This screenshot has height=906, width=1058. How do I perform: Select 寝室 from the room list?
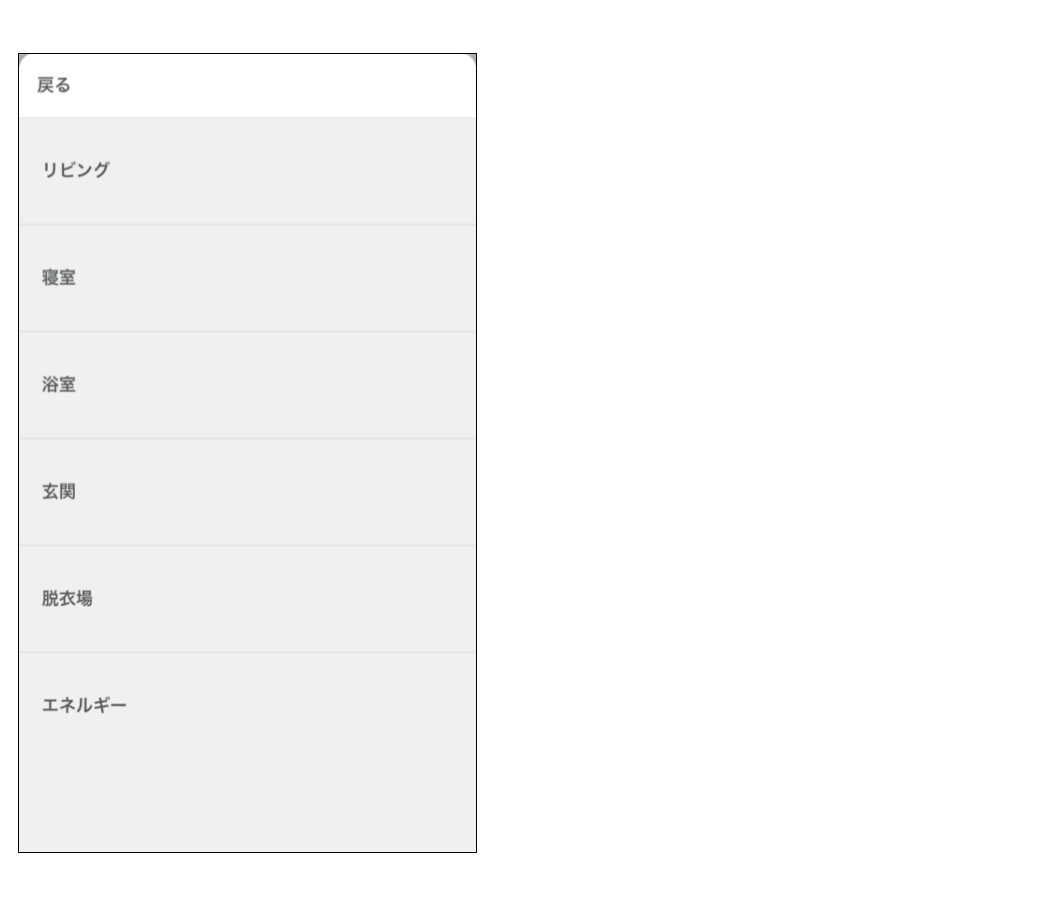click(59, 278)
